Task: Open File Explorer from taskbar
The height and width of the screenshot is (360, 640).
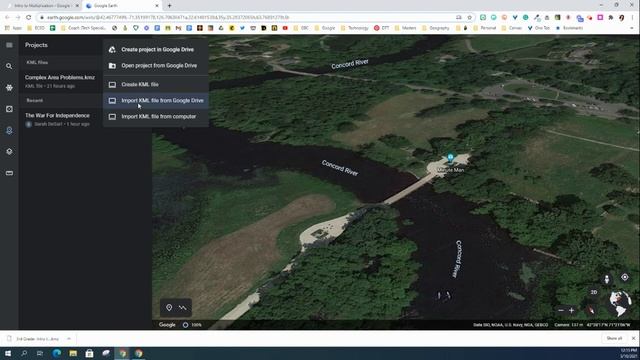Action: coord(73,353)
